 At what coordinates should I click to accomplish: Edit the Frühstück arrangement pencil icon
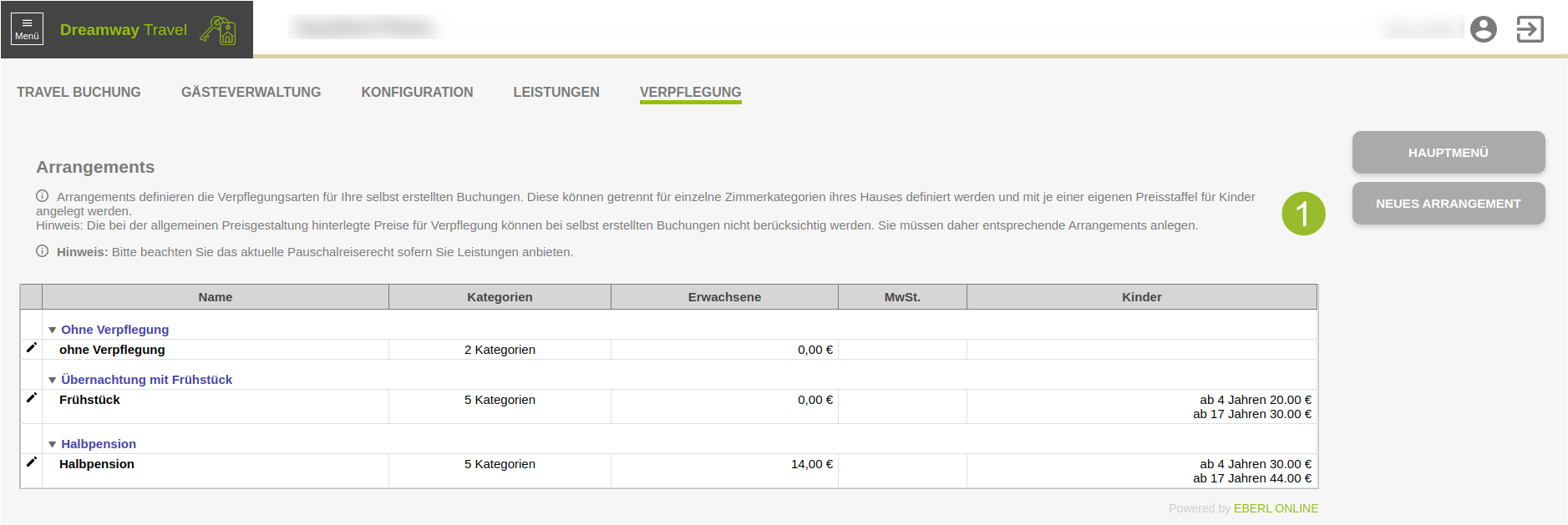[32, 398]
